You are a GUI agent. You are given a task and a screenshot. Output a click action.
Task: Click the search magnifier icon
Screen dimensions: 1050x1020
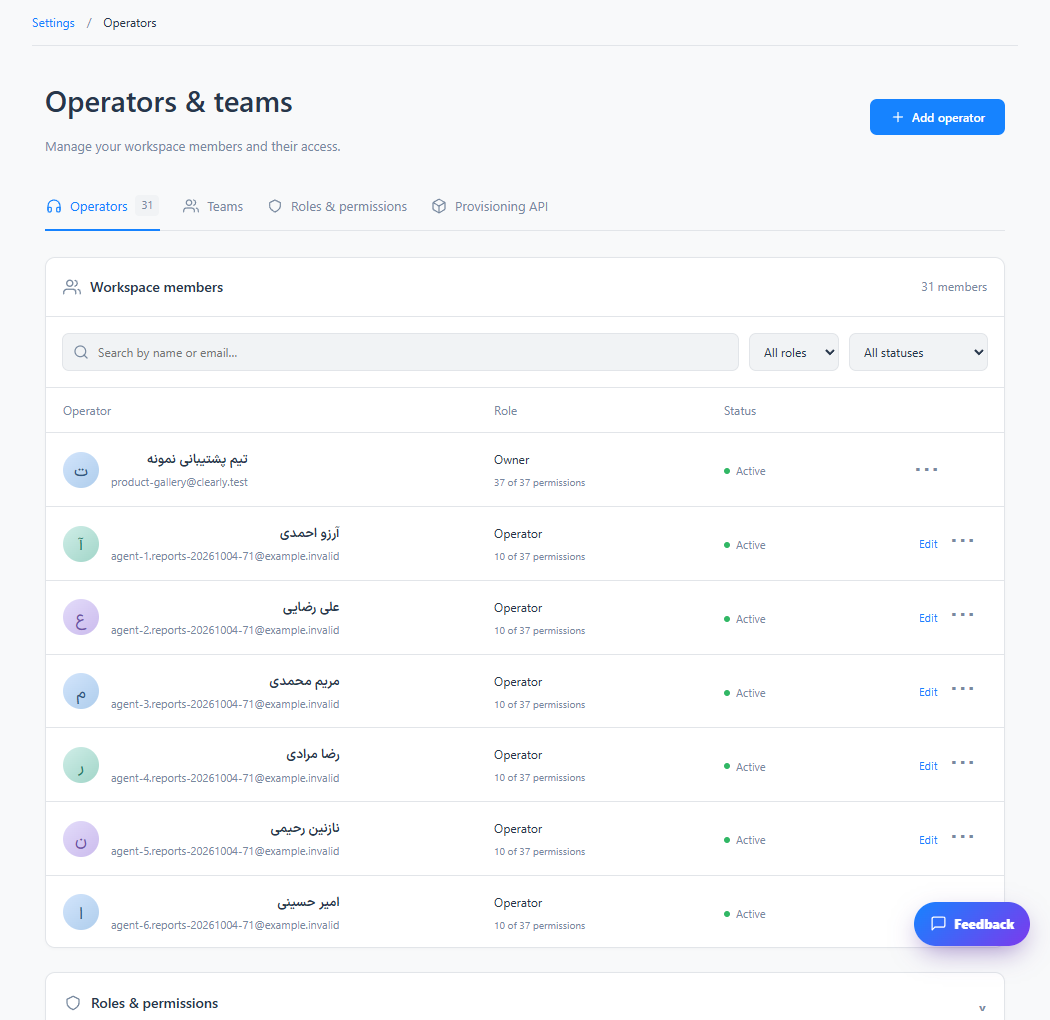tap(81, 352)
